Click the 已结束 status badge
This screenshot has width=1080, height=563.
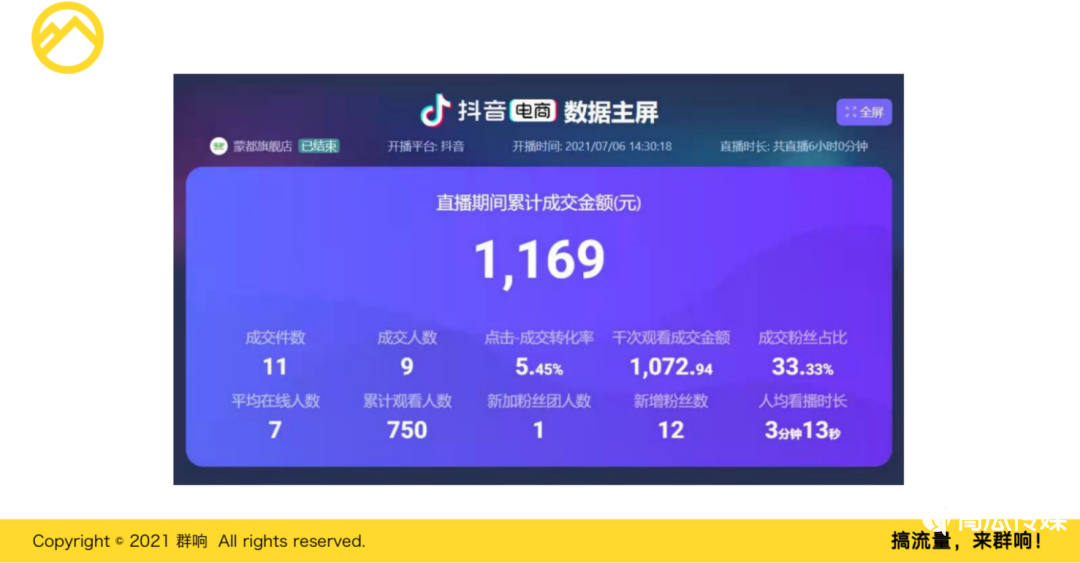[x=319, y=146]
